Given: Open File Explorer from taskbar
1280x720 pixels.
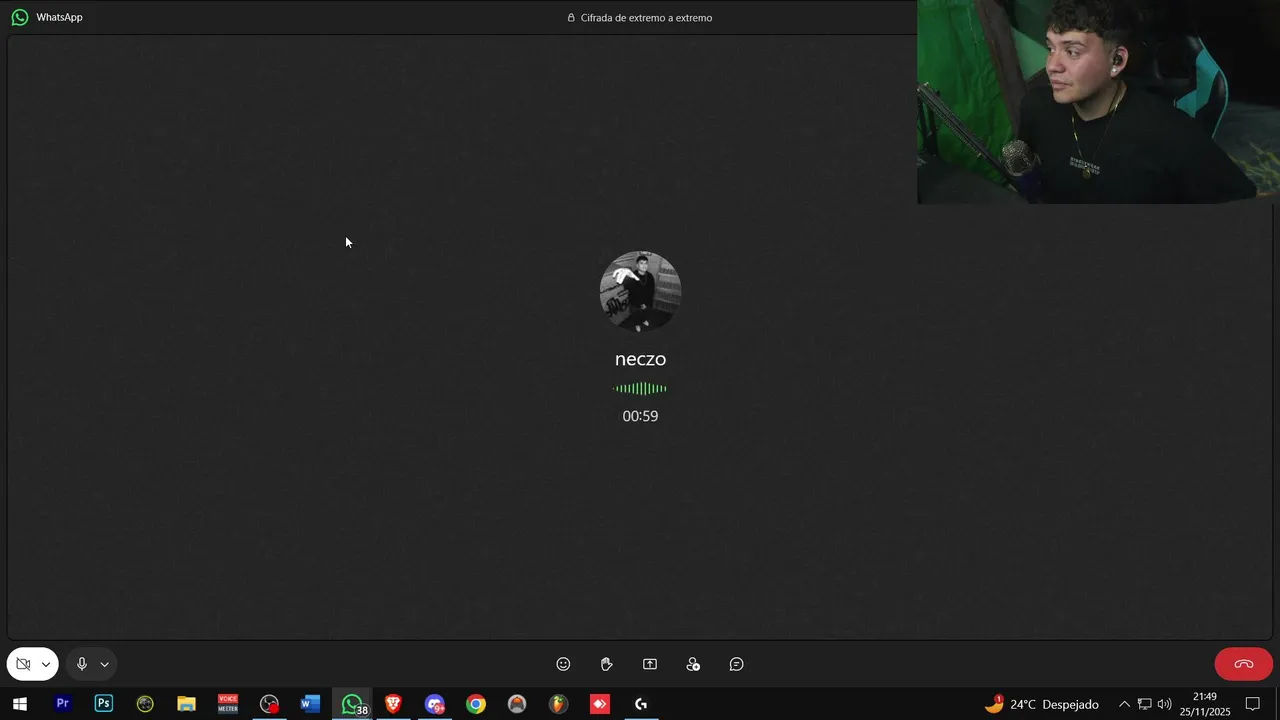Looking at the screenshot, I should coord(186,704).
